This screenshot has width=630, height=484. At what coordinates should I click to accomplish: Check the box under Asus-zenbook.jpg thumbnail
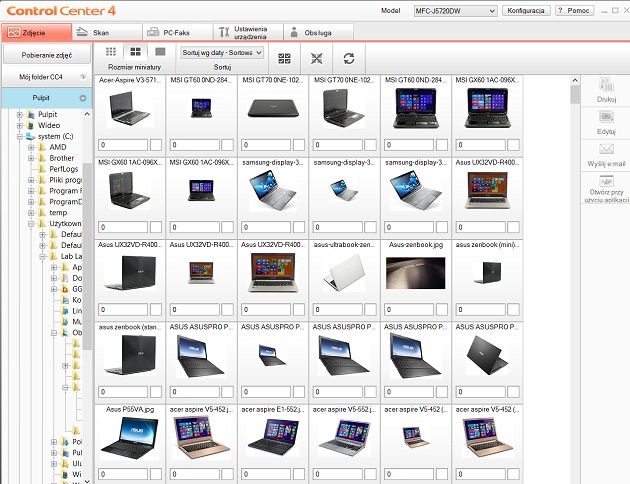click(442, 309)
